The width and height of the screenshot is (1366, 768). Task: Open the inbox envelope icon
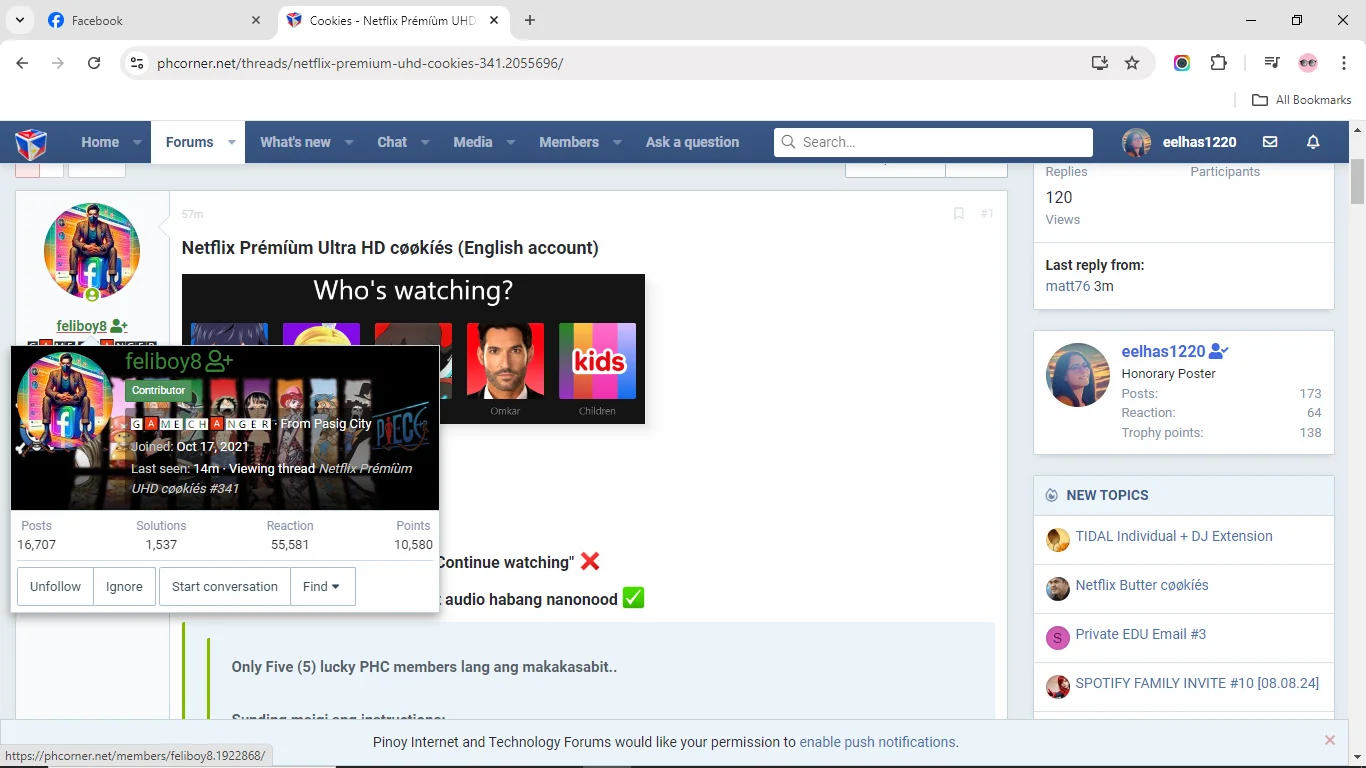(1270, 142)
